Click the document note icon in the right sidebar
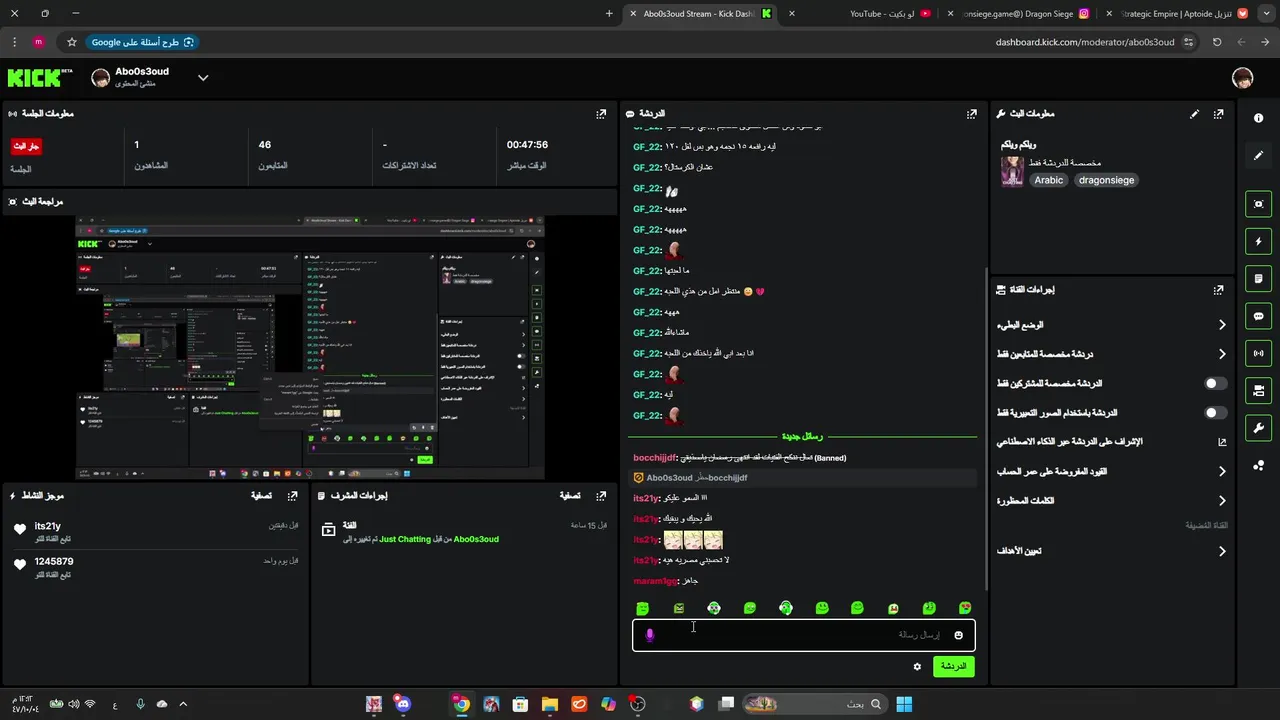 pos(1258,278)
